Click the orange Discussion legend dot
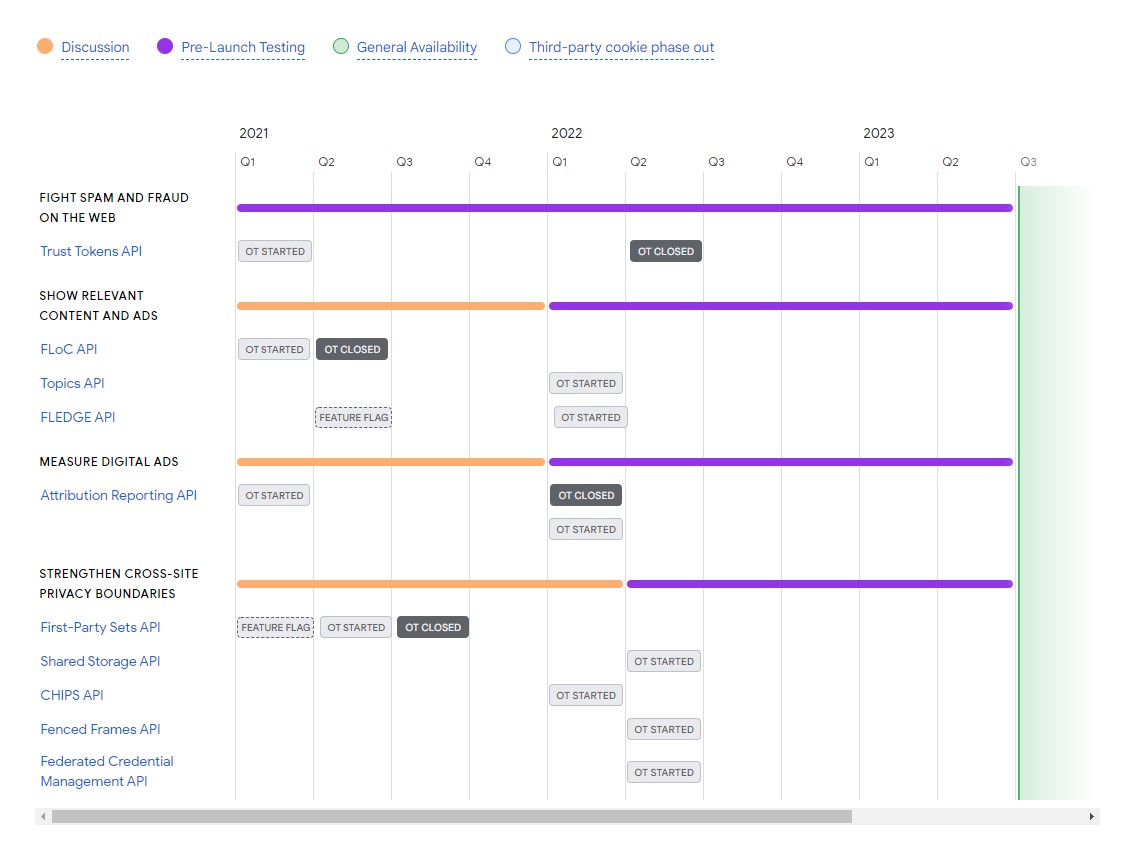 [x=44, y=46]
